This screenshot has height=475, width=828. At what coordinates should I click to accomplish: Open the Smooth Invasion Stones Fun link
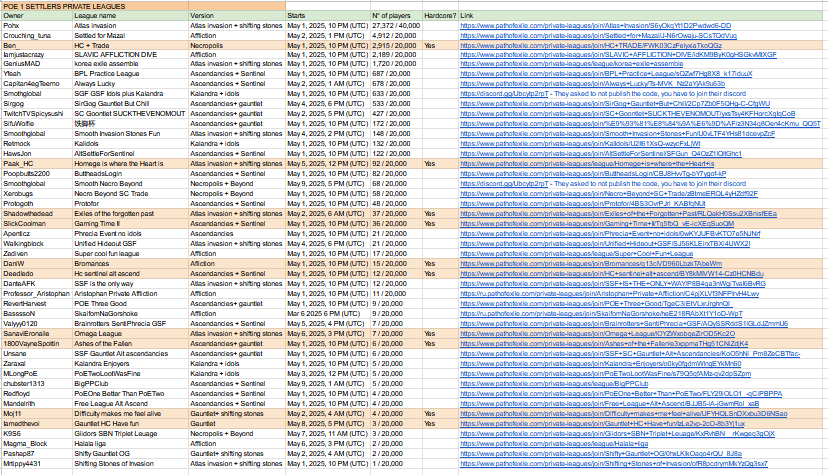point(618,134)
